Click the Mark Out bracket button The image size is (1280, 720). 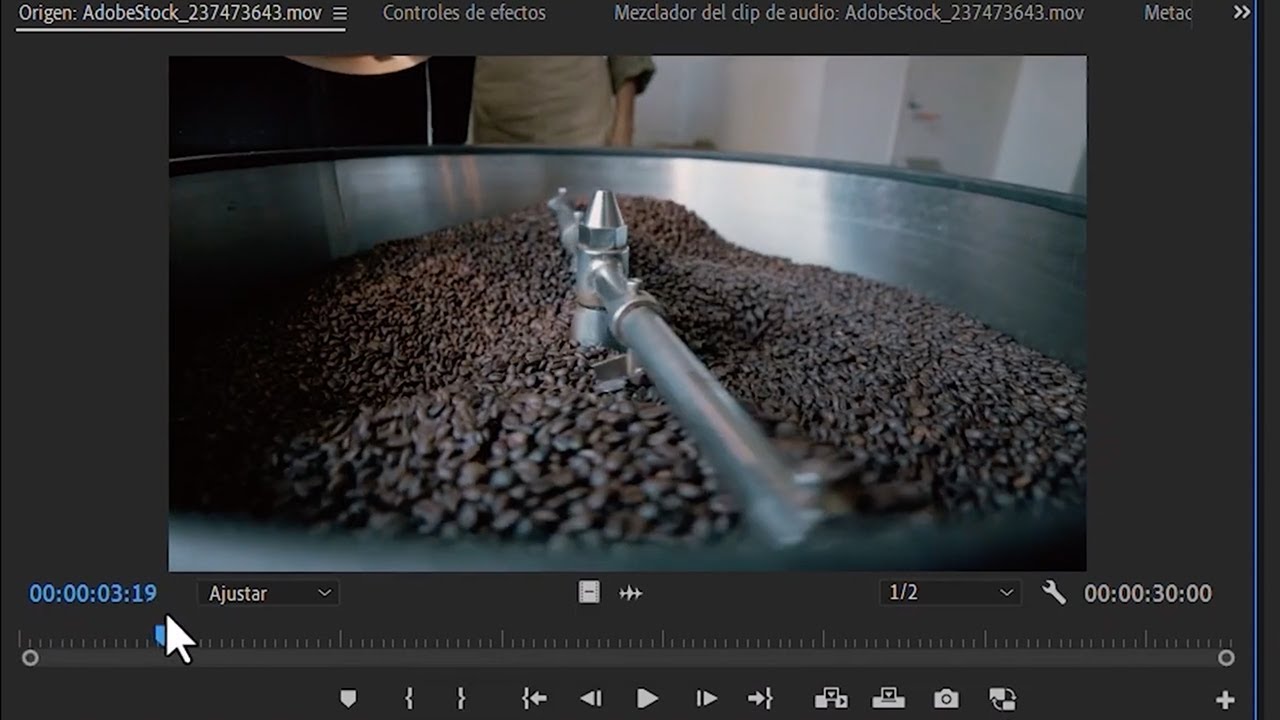point(461,699)
